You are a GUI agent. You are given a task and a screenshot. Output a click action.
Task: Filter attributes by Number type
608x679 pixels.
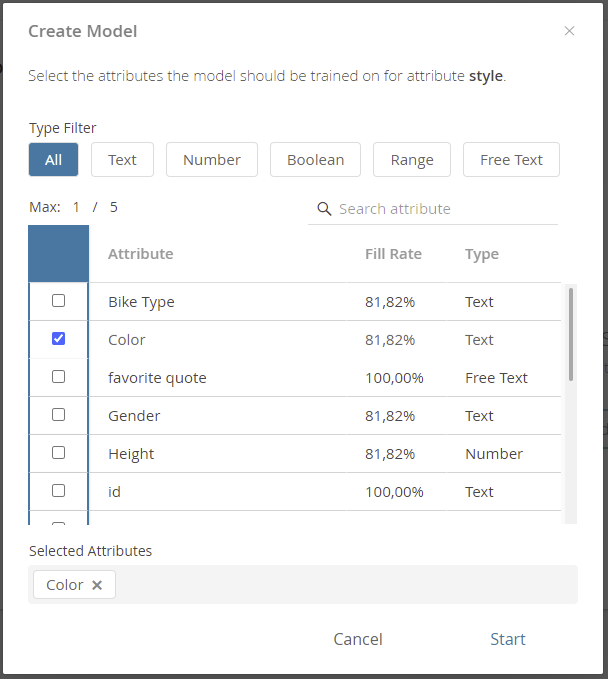click(212, 160)
